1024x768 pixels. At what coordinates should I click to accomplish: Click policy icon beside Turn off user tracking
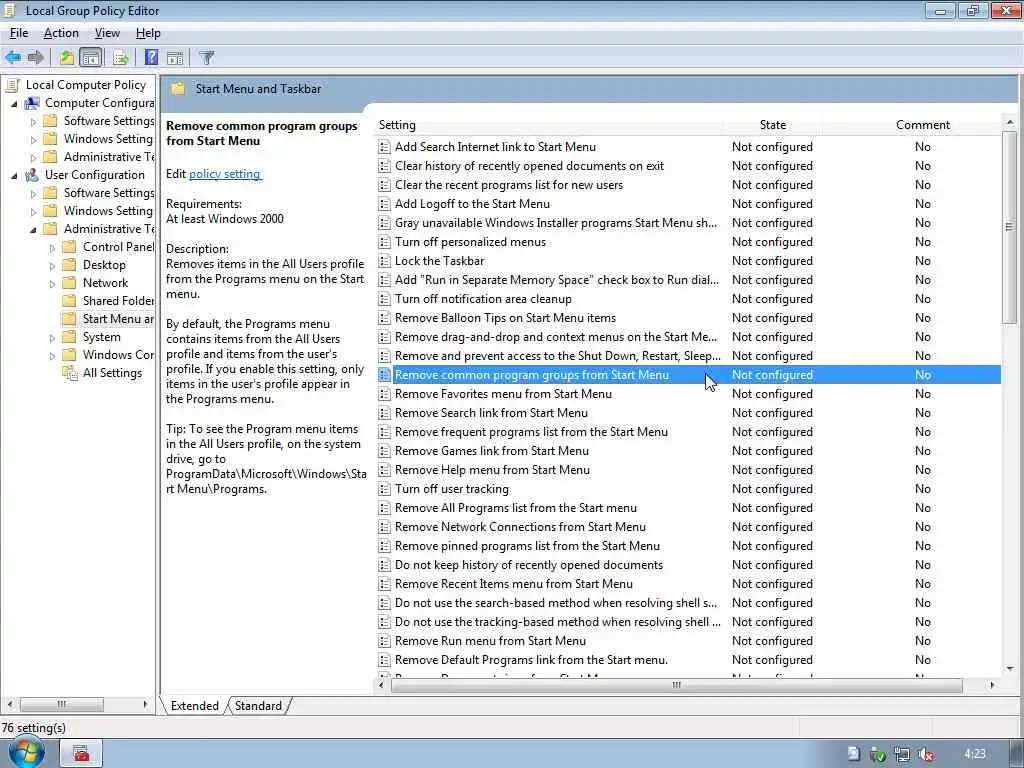(x=385, y=489)
